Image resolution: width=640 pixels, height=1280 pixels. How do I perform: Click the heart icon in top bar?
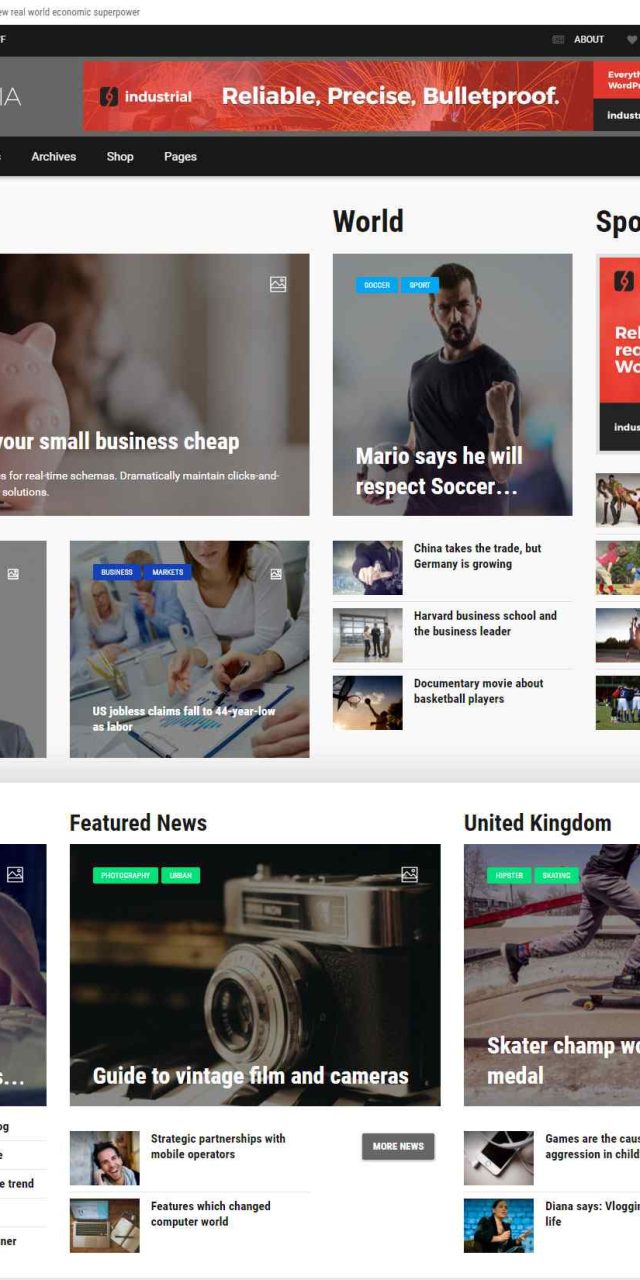[x=632, y=40]
